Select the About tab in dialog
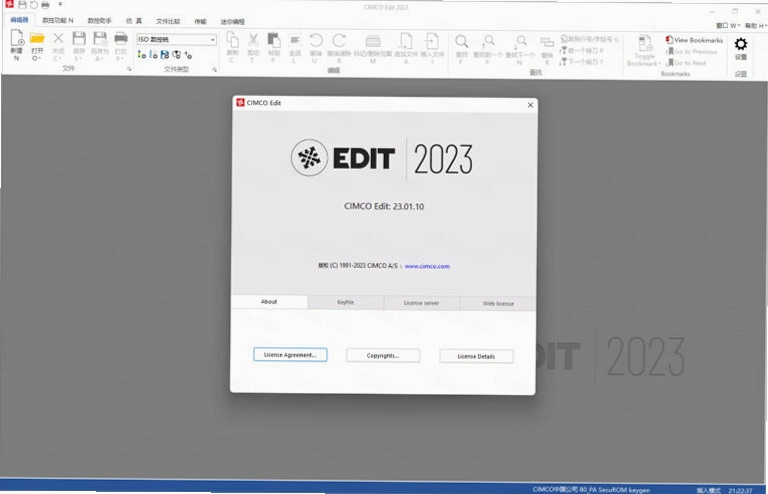Image resolution: width=768 pixels, height=494 pixels. [x=269, y=302]
